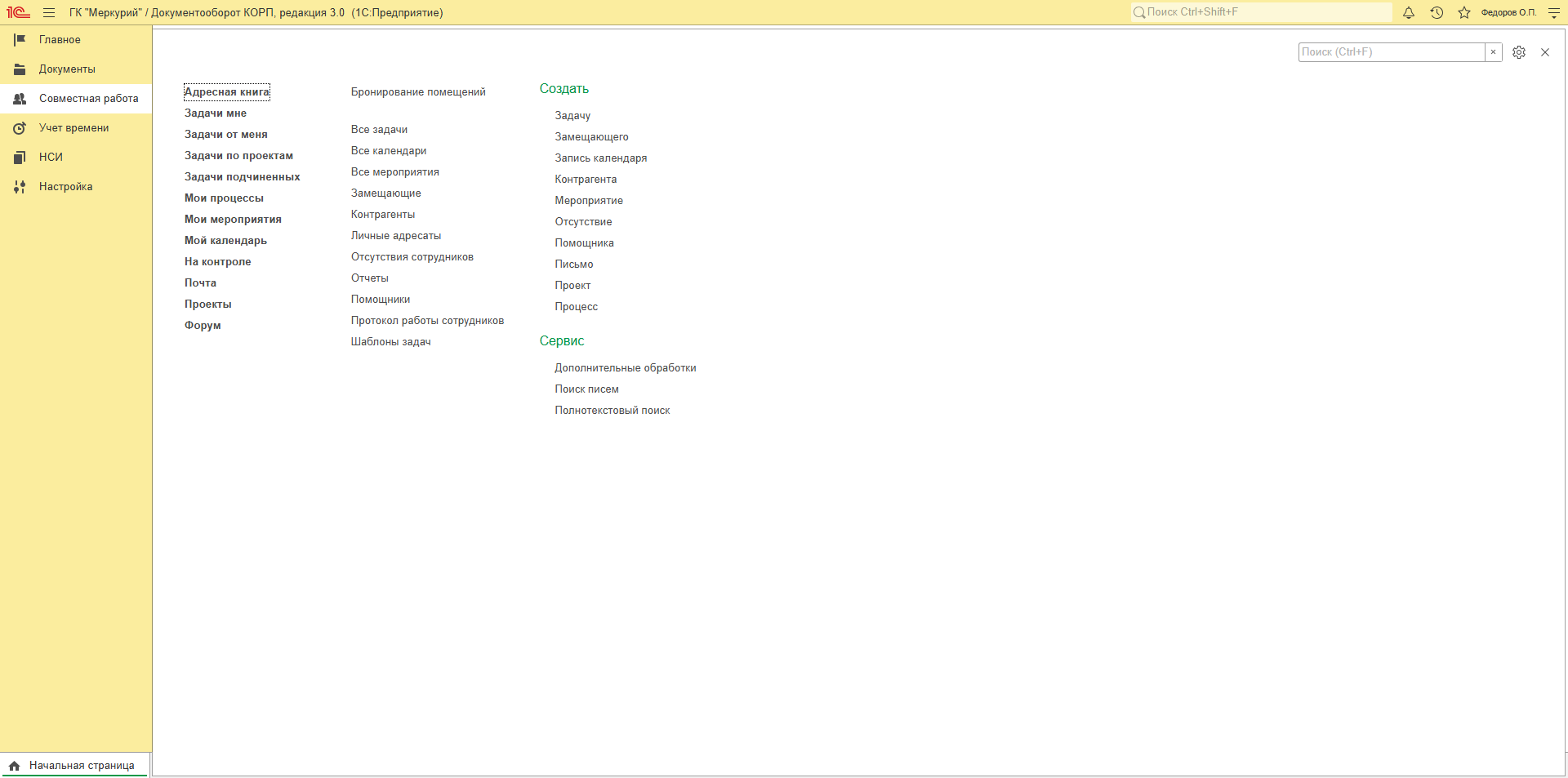This screenshot has height=778, width=1568.
Task: Open Отсутствия сотрудников
Action: click(x=412, y=256)
